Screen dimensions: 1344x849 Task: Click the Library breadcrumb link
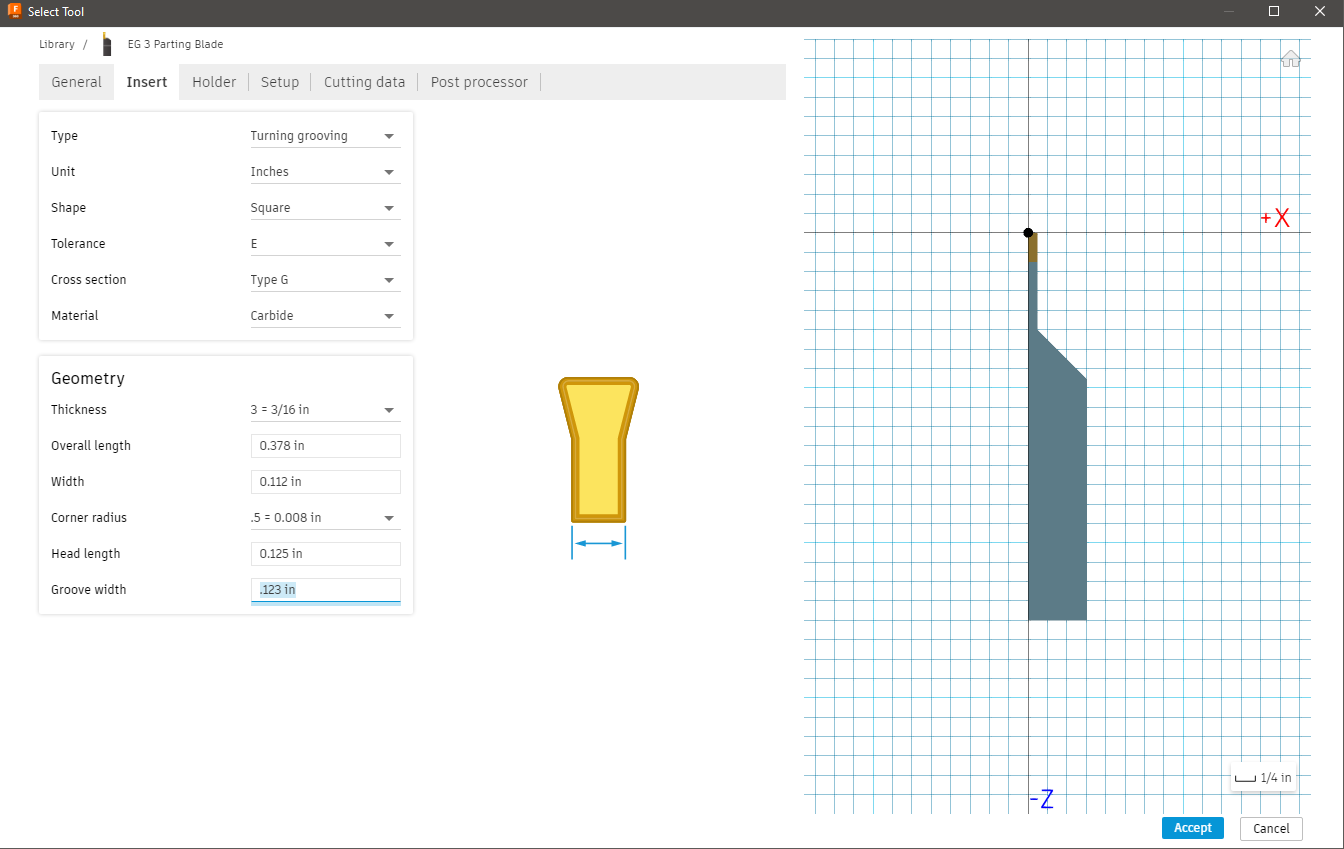click(x=56, y=44)
